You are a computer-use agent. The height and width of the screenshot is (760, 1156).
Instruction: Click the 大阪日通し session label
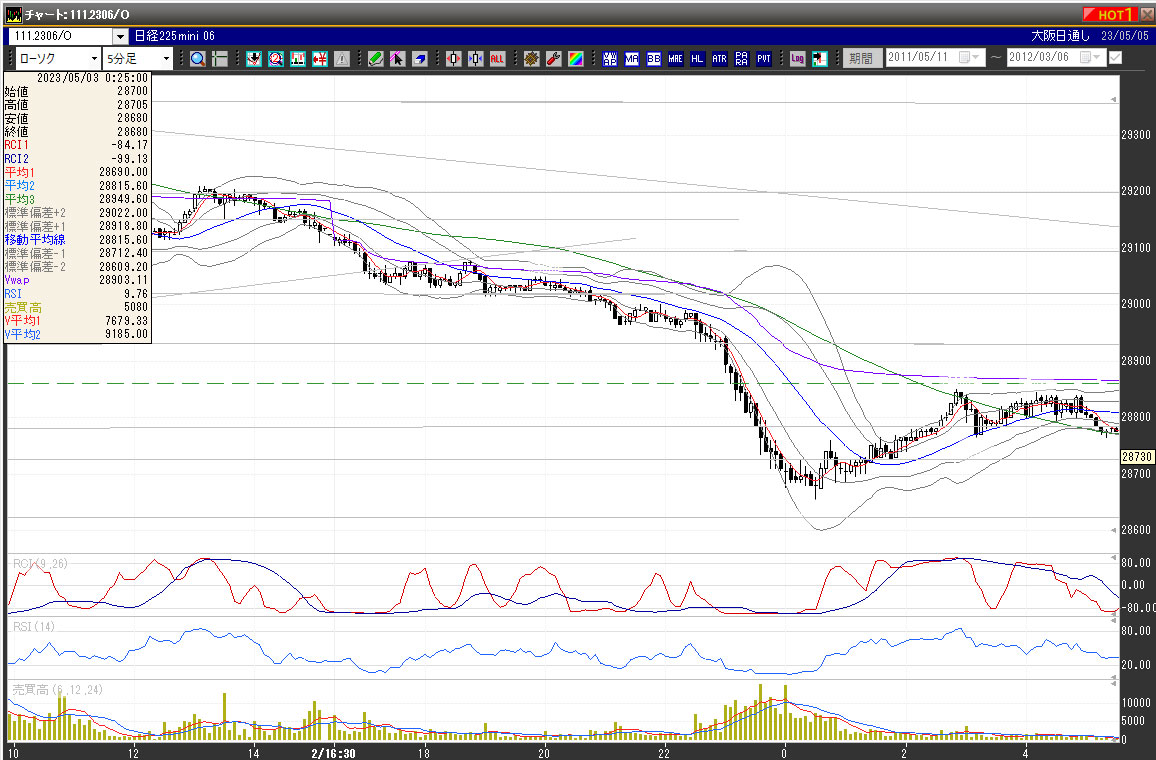coord(1059,35)
